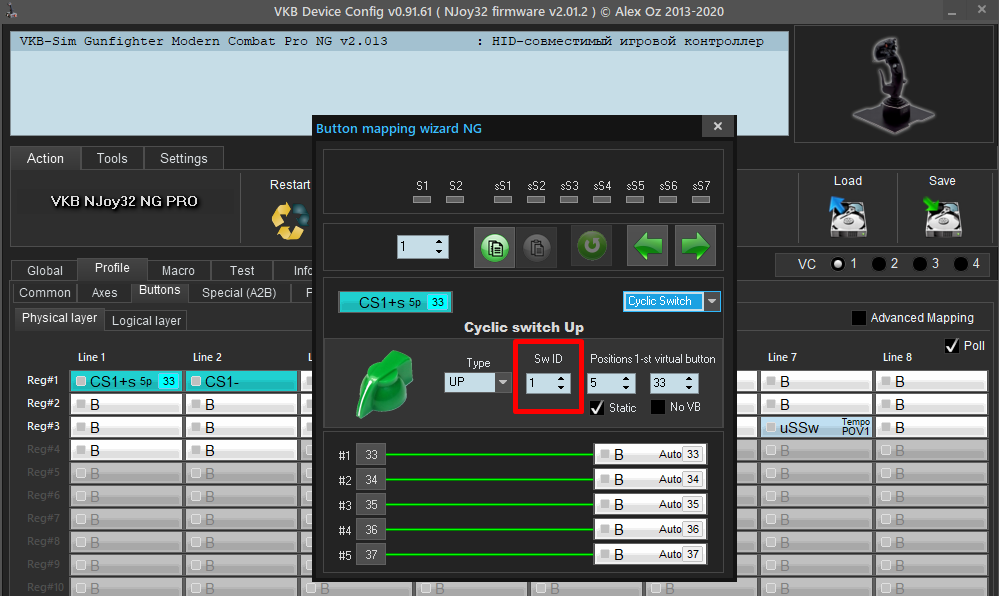
Task: Switch to the Macro tab
Action: [x=178, y=270]
